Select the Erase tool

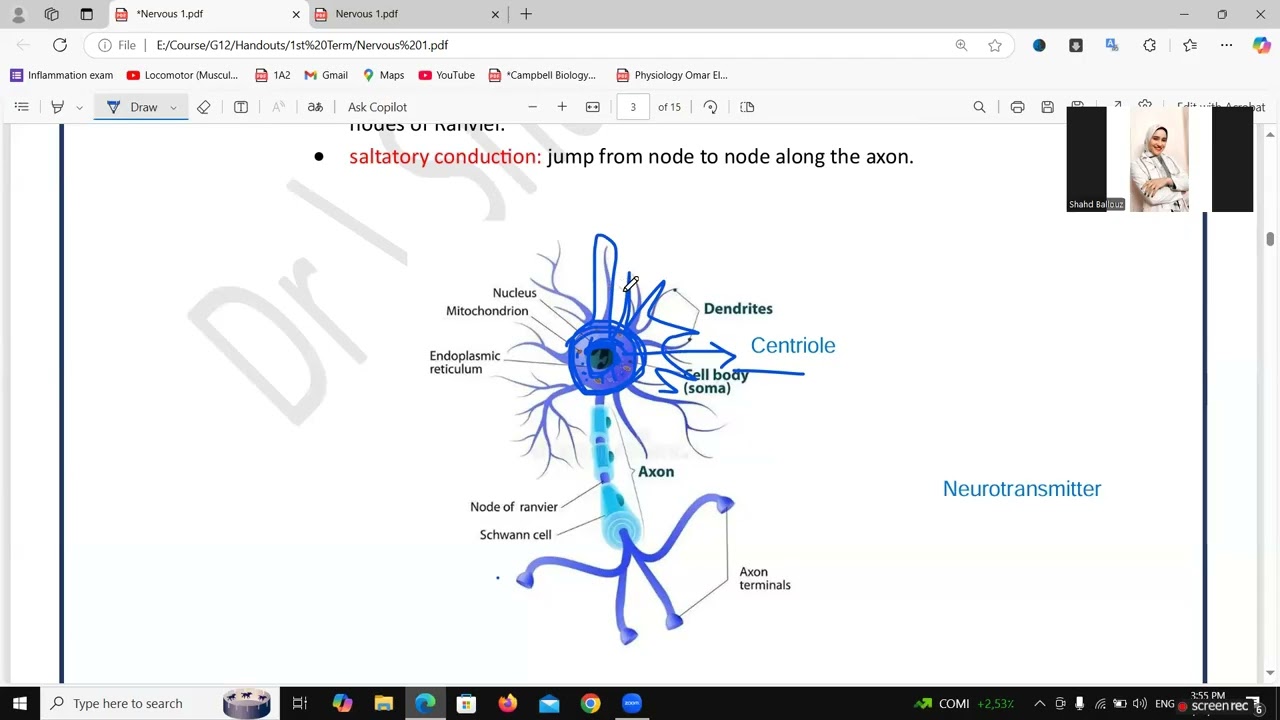click(204, 107)
